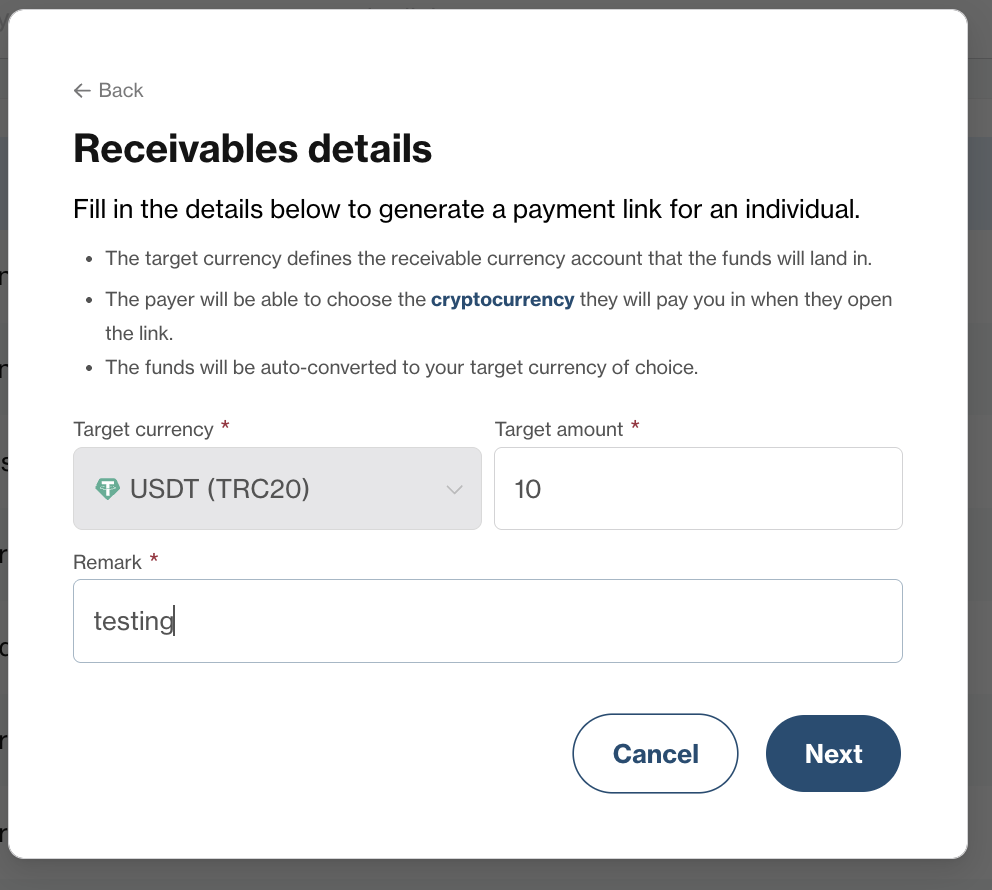Viewport: 992px width, 890px height.
Task: Click the red asterisk beside Remark
Action: [154, 559]
